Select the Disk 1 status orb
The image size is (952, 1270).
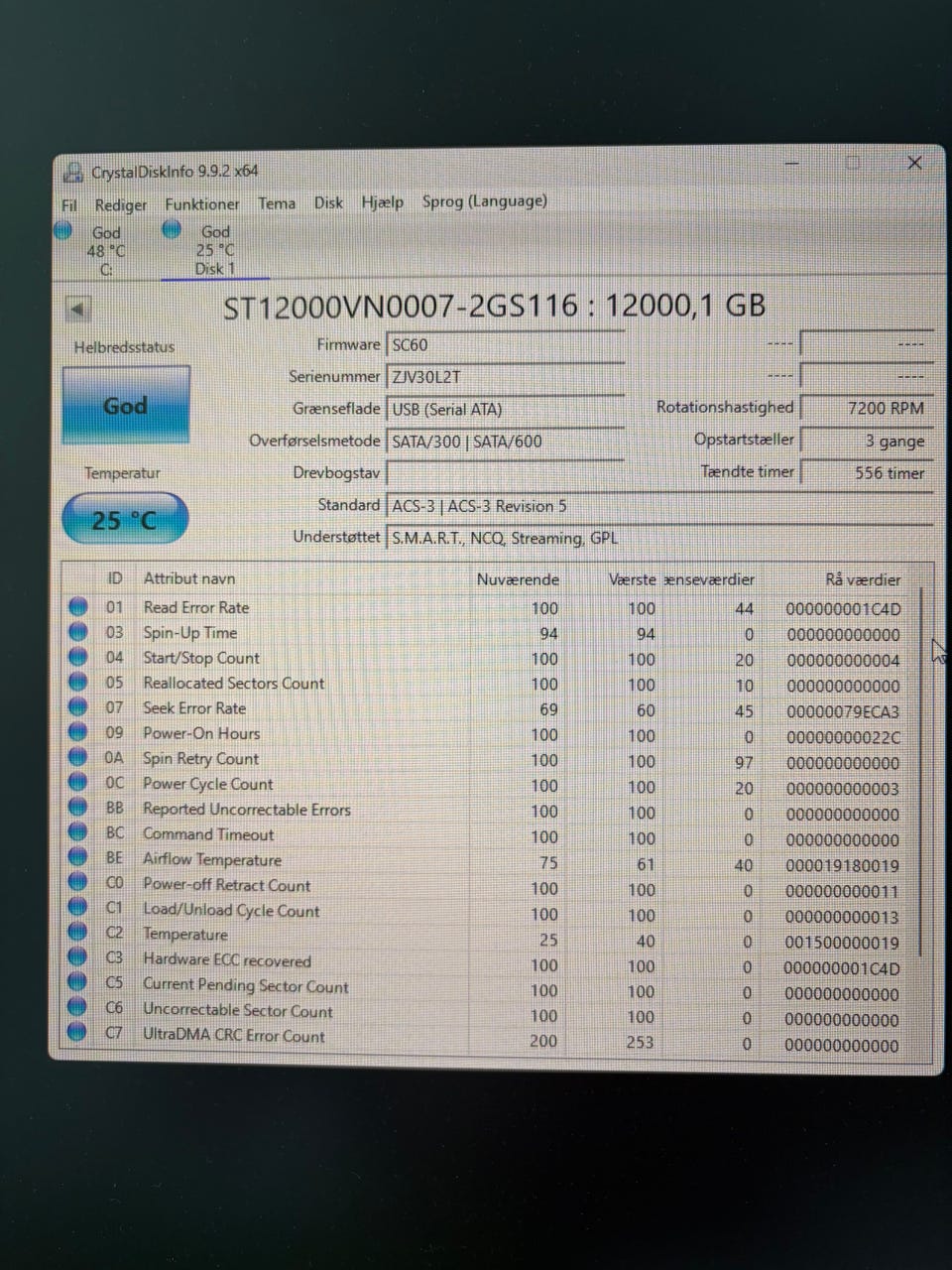pos(172,229)
